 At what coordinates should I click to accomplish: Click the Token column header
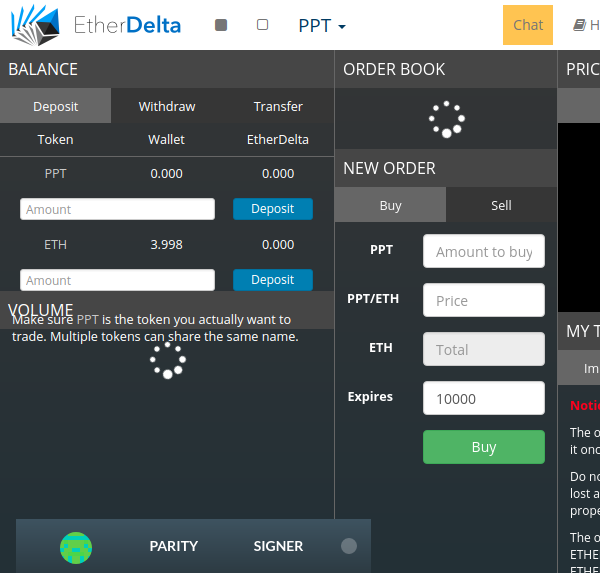55,140
